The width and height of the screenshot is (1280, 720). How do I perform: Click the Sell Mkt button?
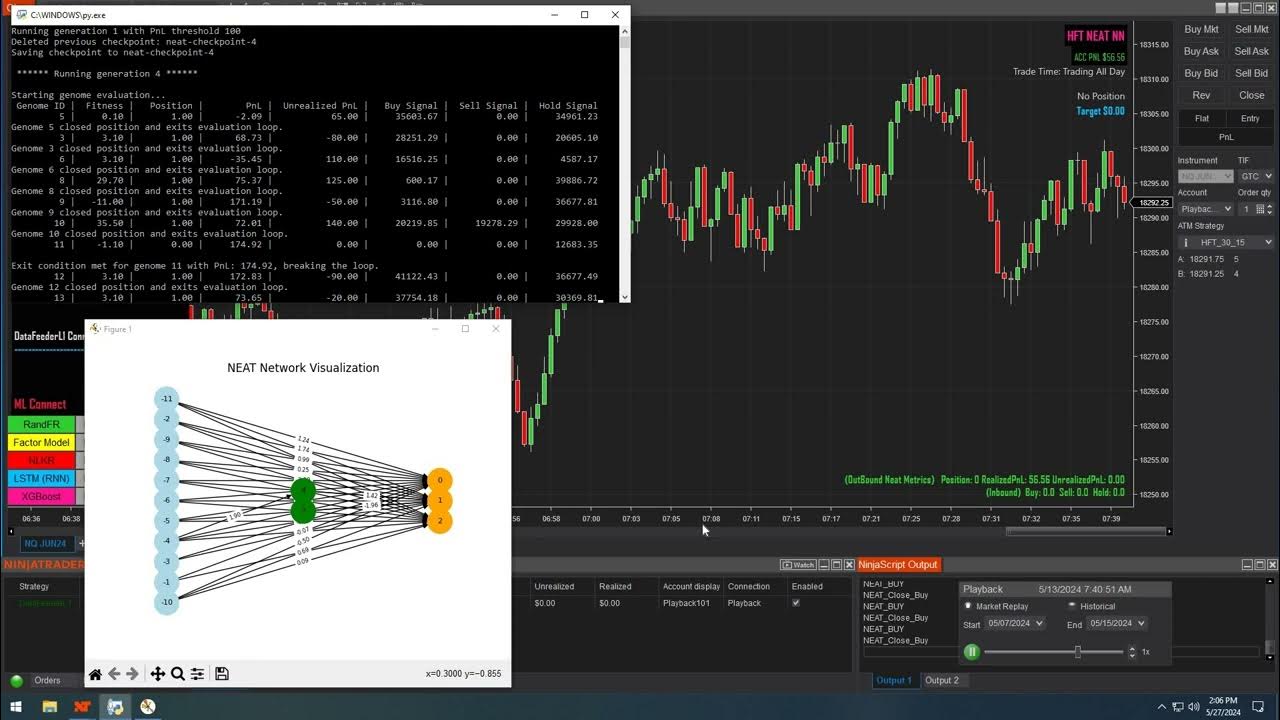coord(1251,30)
